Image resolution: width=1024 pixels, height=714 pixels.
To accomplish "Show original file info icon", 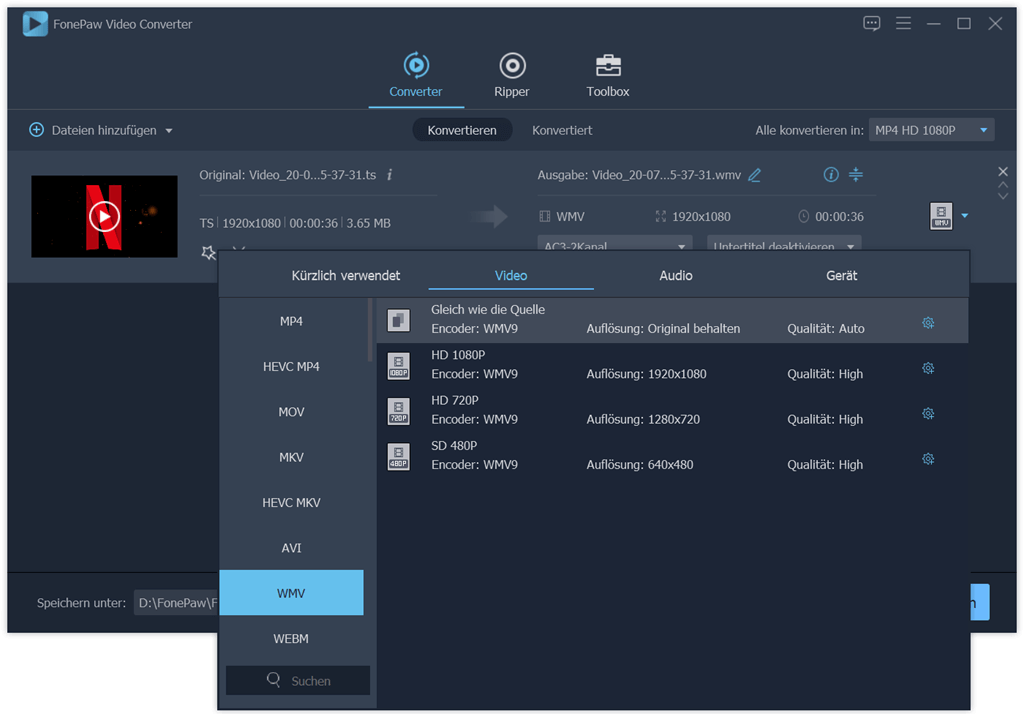I will [x=389, y=175].
